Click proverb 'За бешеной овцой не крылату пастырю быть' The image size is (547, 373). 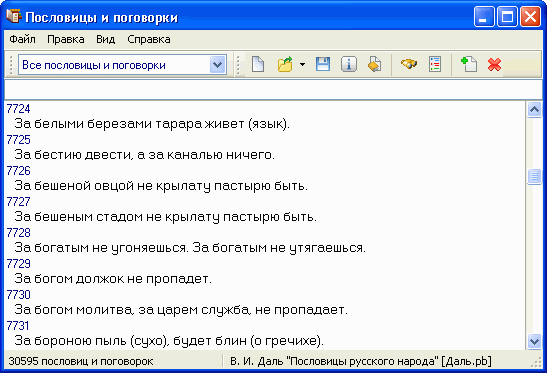click(161, 186)
